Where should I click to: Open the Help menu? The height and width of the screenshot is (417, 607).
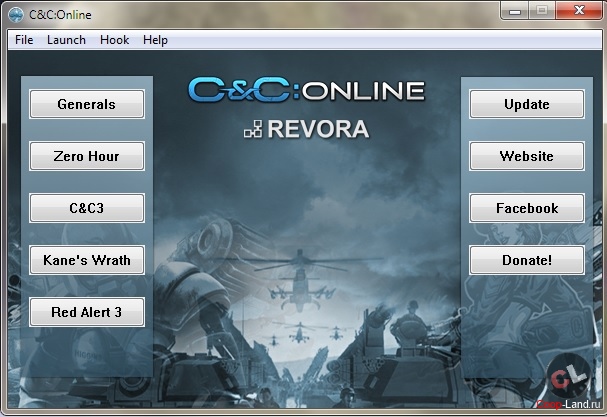(x=155, y=40)
